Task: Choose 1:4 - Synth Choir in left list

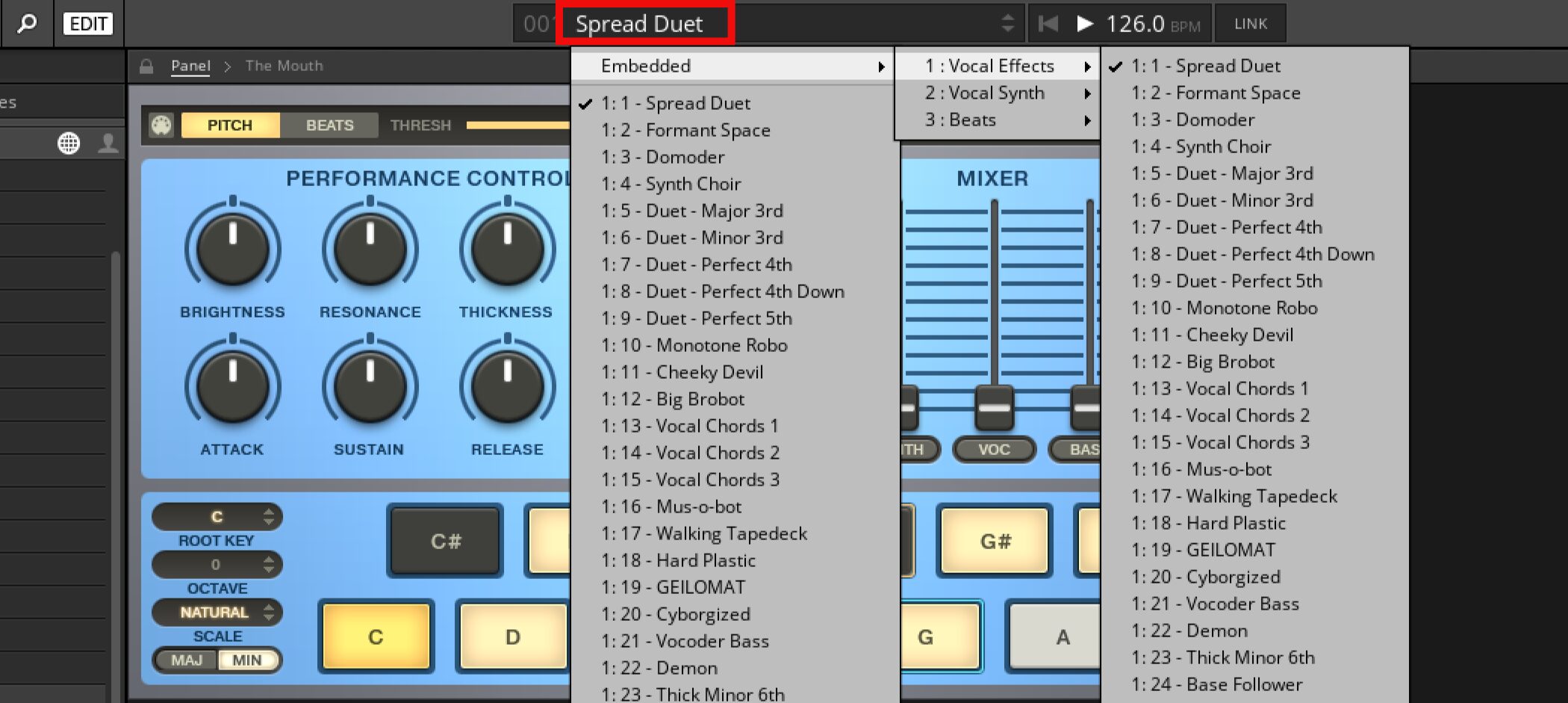Action: [735, 184]
